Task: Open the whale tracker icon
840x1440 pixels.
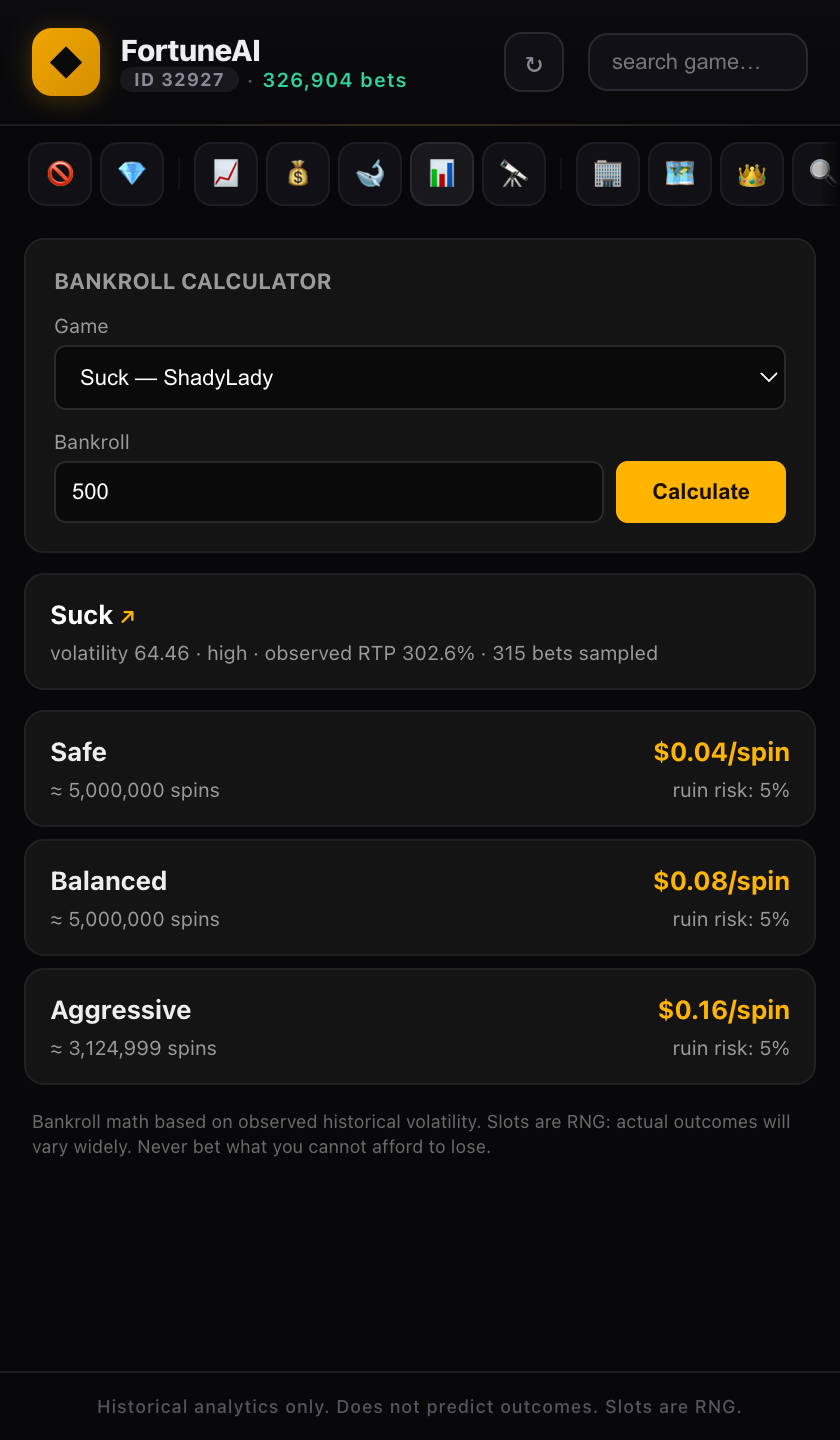Action: pyautogui.click(x=369, y=173)
